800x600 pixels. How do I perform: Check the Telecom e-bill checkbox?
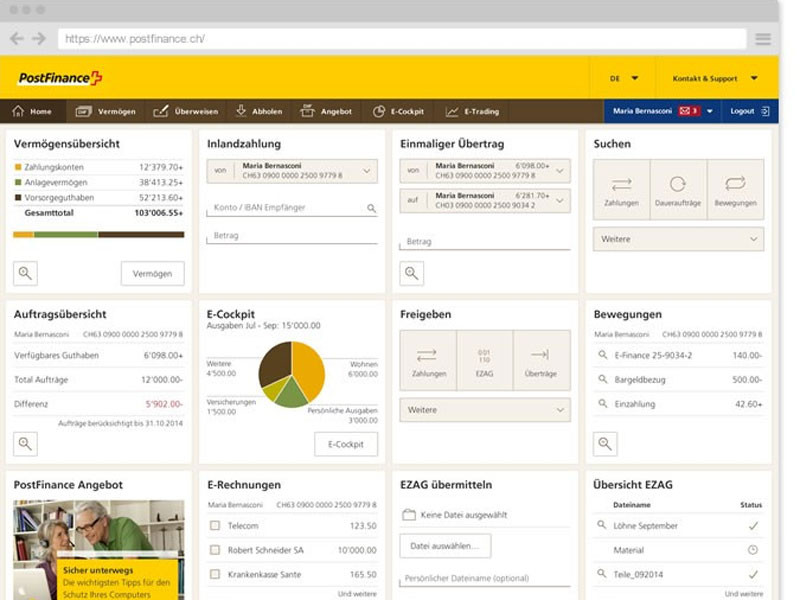click(215, 526)
